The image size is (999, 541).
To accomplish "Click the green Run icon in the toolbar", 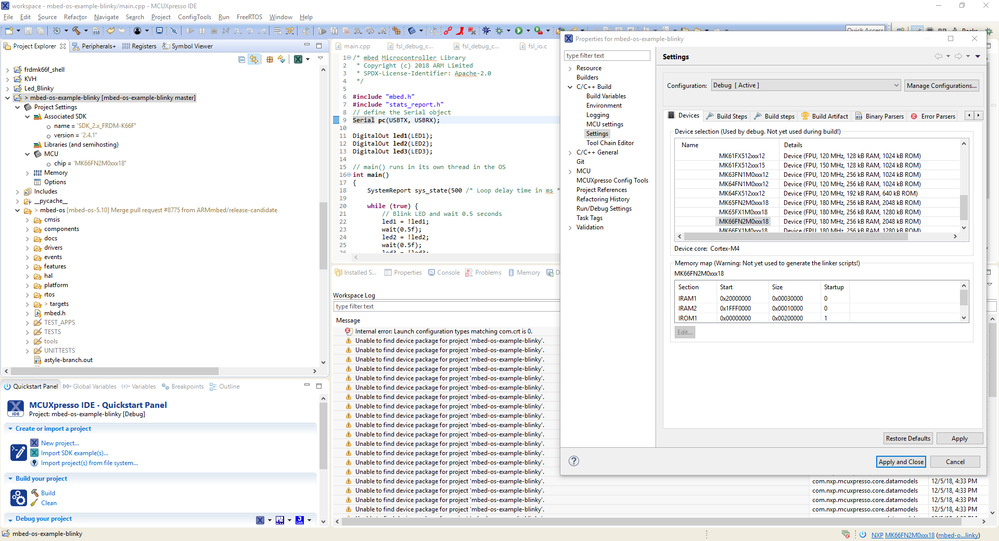I will click(x=519, y=31).
